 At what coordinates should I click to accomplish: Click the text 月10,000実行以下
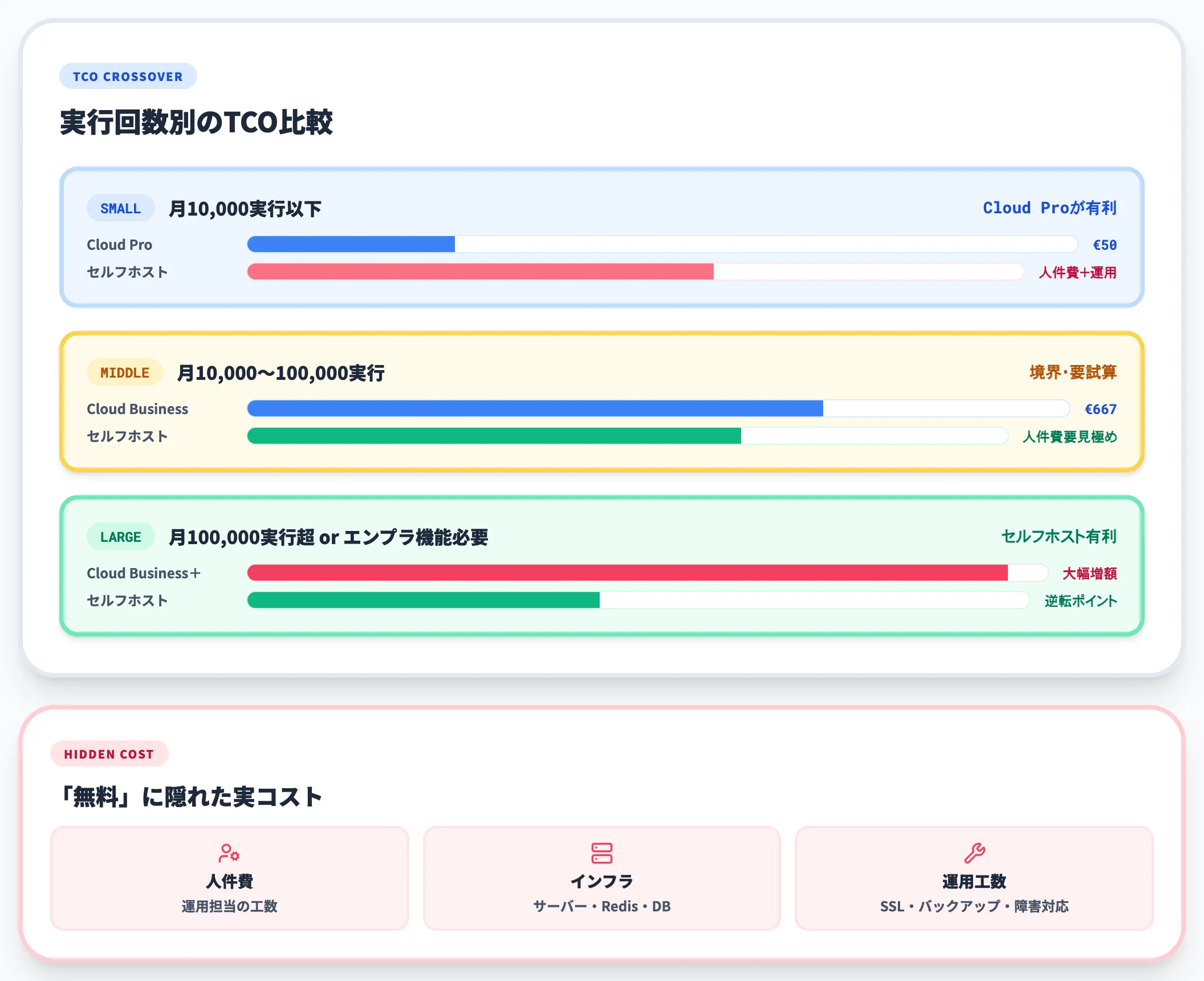pyautogui.click(x=245, y=209)
